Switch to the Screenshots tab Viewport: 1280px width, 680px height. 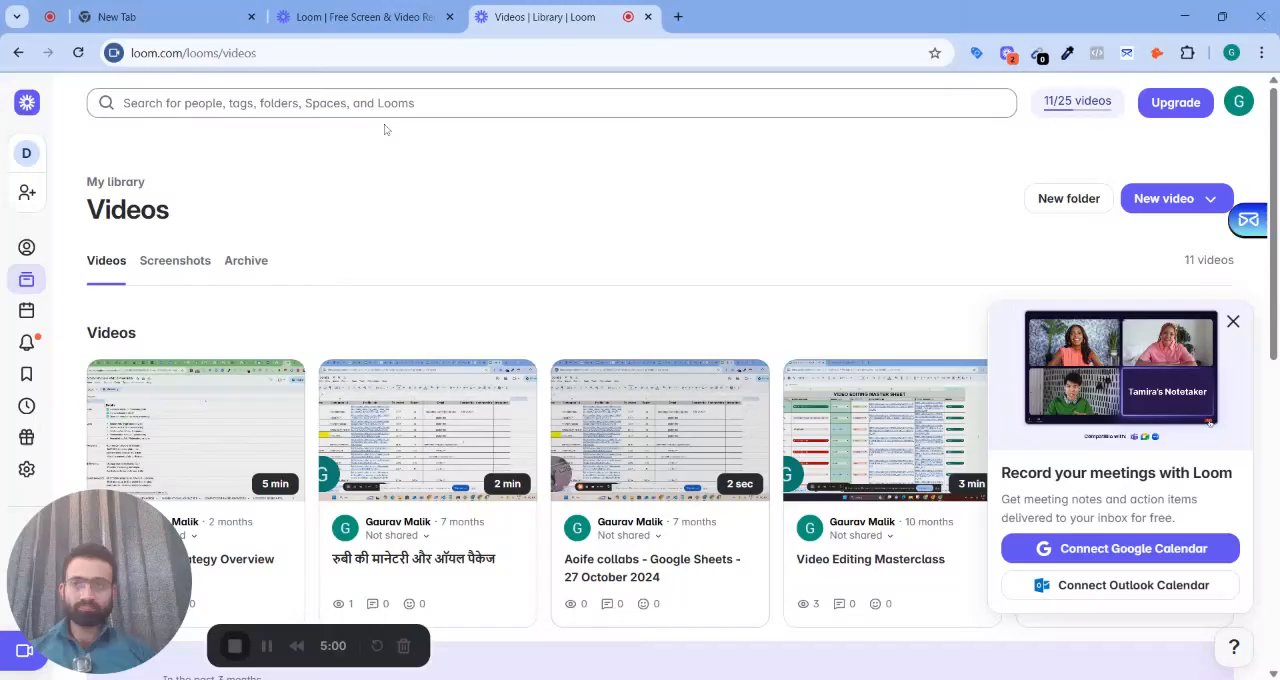click(x=175, y=261)
